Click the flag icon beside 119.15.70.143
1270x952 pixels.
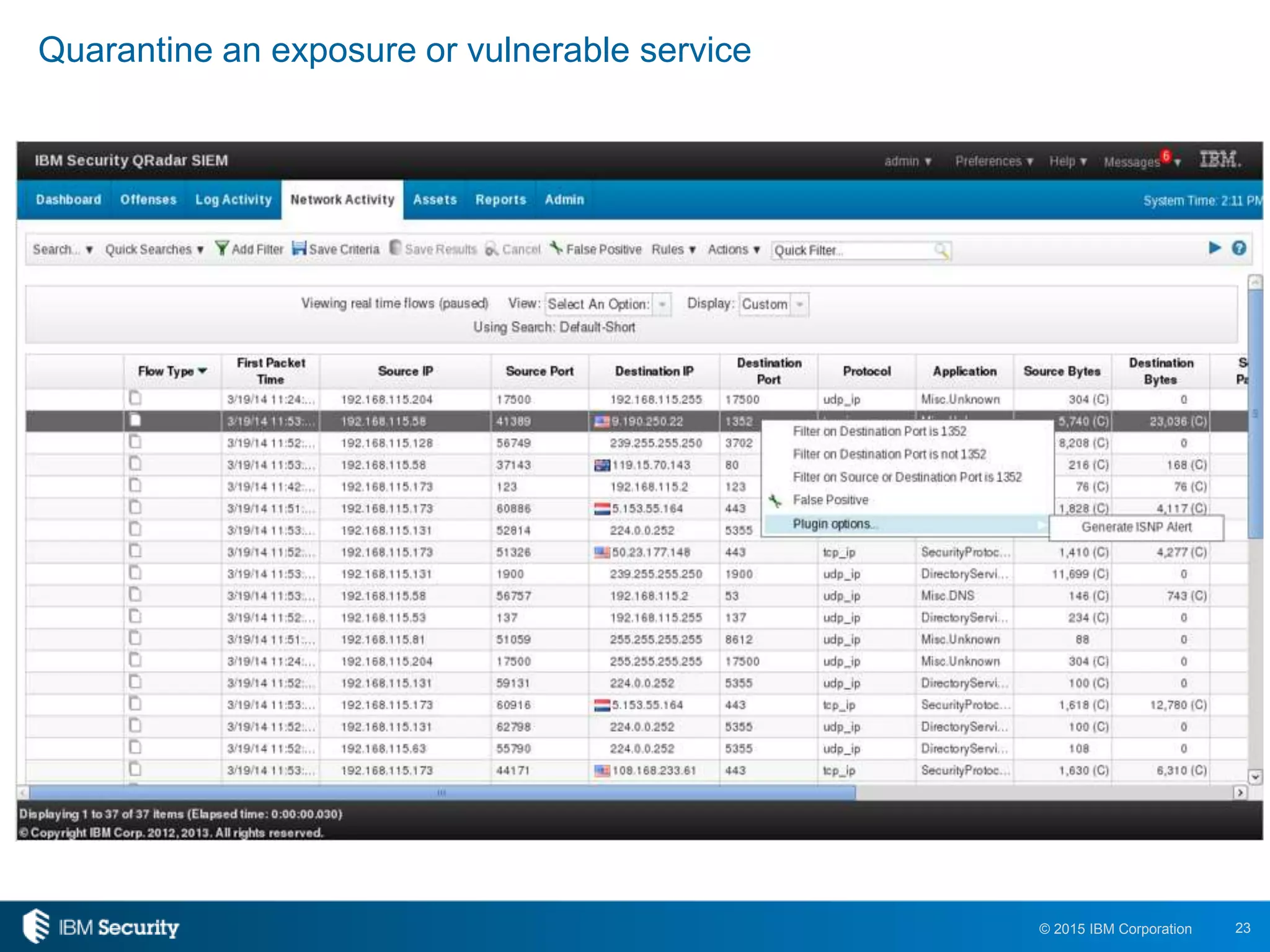click(x=602, y=465)
